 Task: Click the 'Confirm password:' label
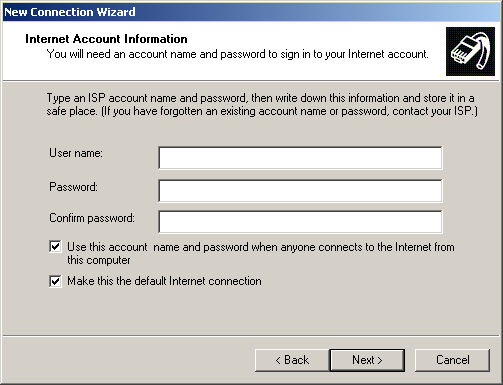pos(92,218)
